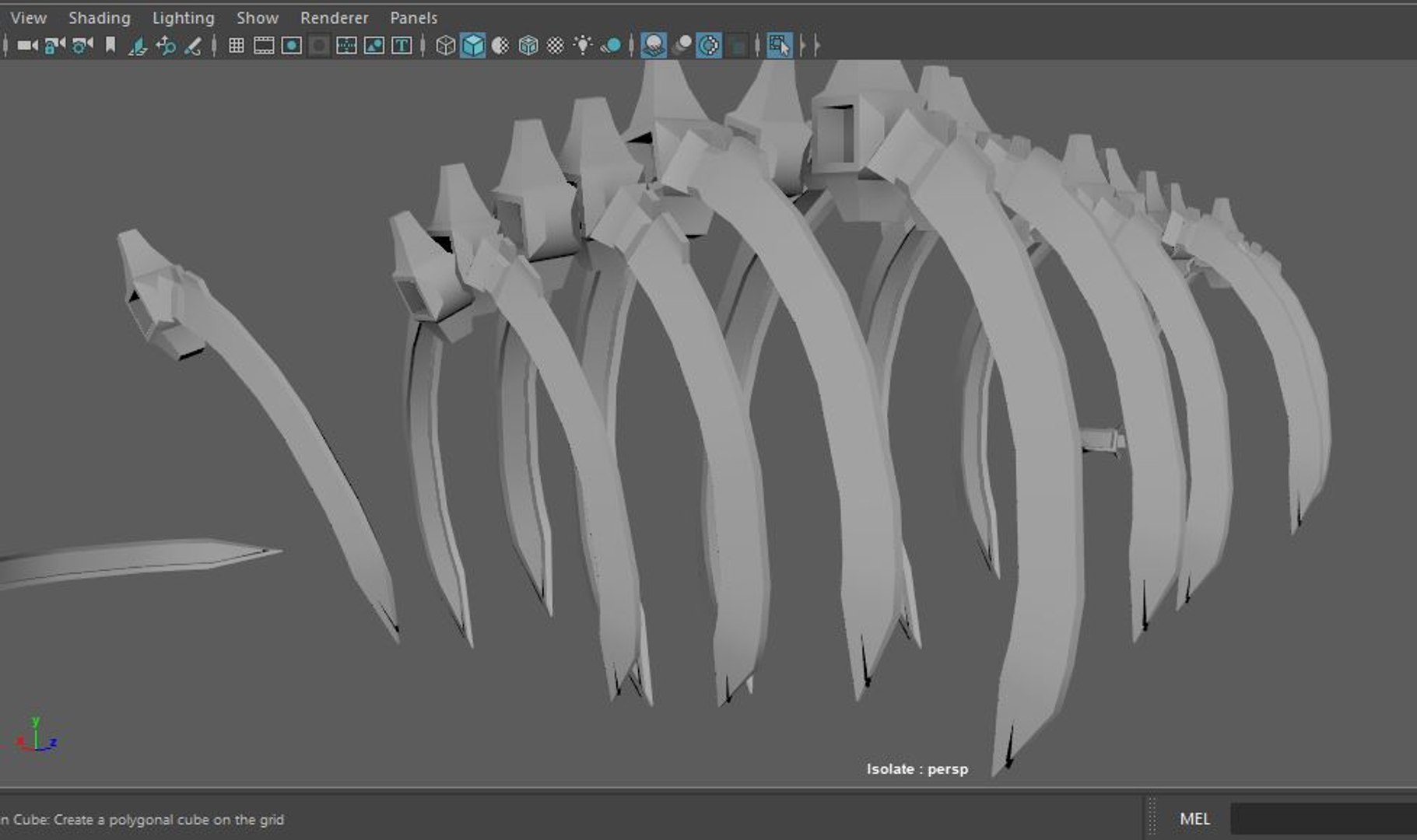Screen dimensions: 1417x840
Task: Click the MEL command line input field
Action: [x=1323, y=819]
